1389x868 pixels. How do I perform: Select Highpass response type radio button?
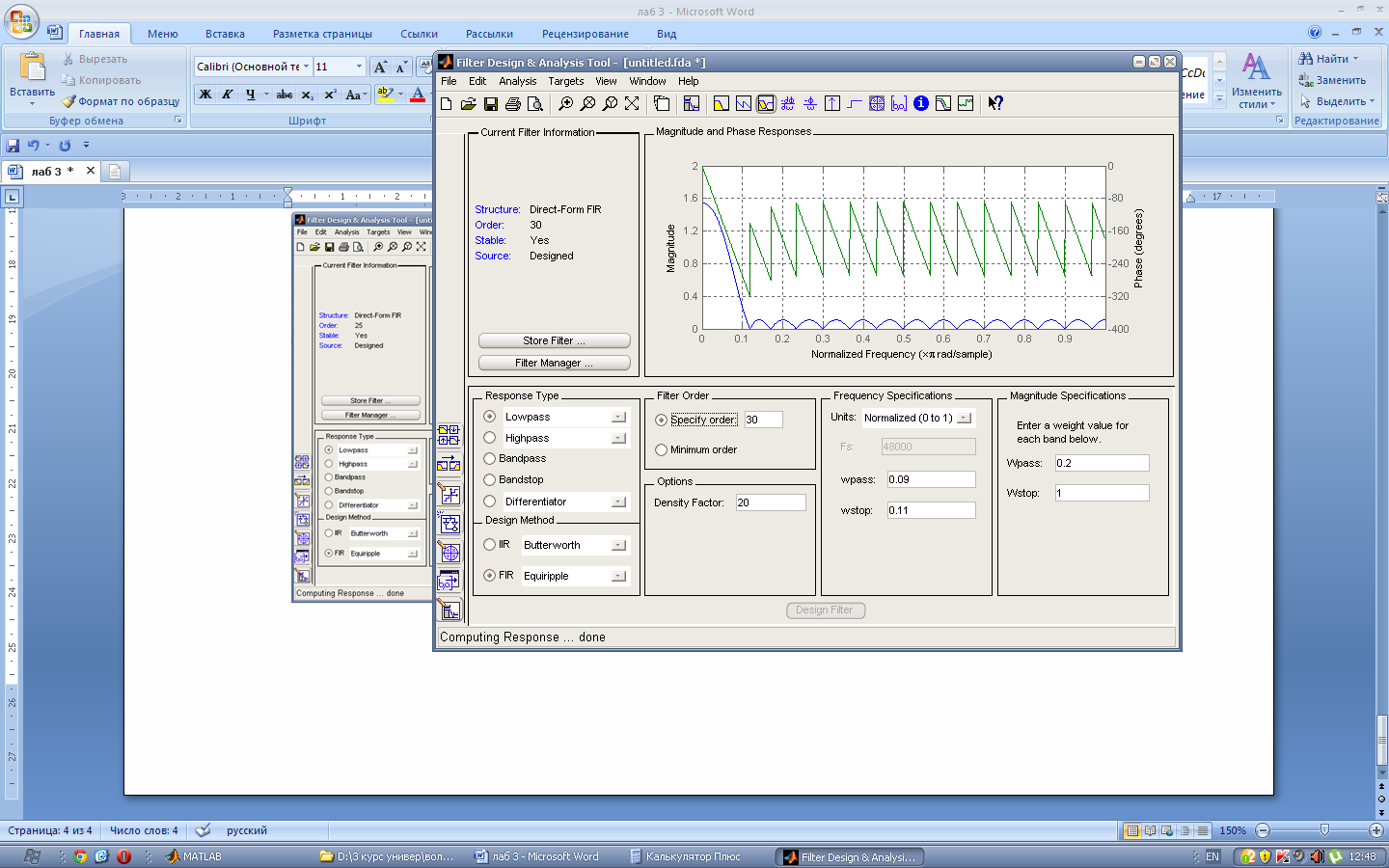coord(490,438)
